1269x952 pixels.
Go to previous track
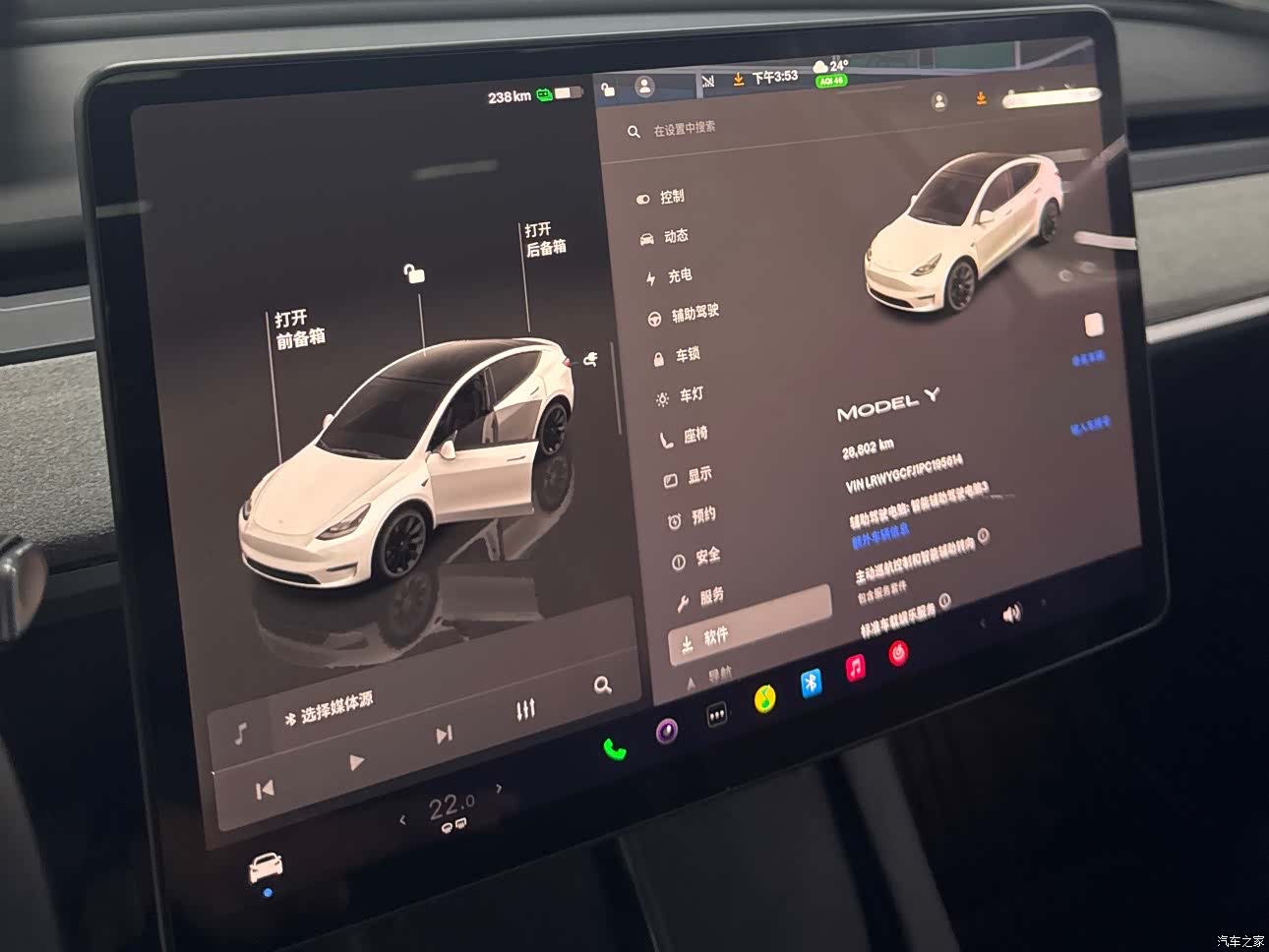[x=264, y=789]
